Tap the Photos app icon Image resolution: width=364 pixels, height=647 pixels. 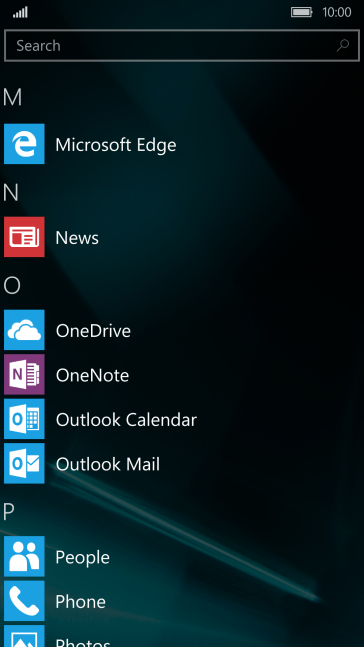tap(24, 636)
